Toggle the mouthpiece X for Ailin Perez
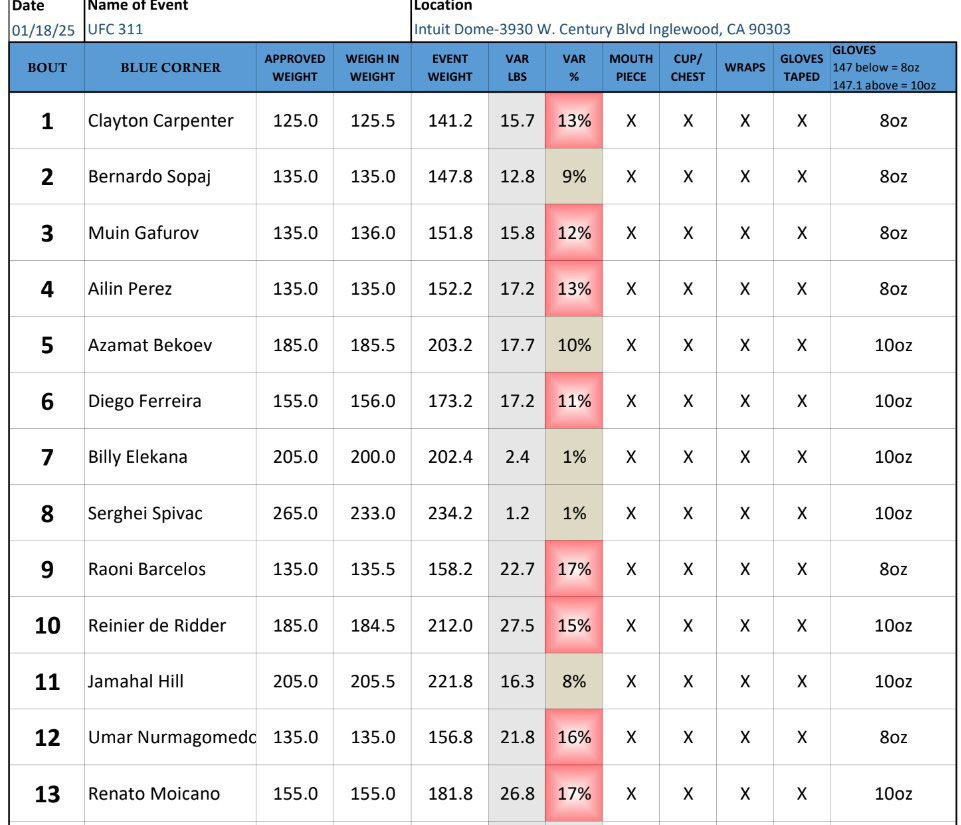This screenshot has width=961, height=825. 631,289
